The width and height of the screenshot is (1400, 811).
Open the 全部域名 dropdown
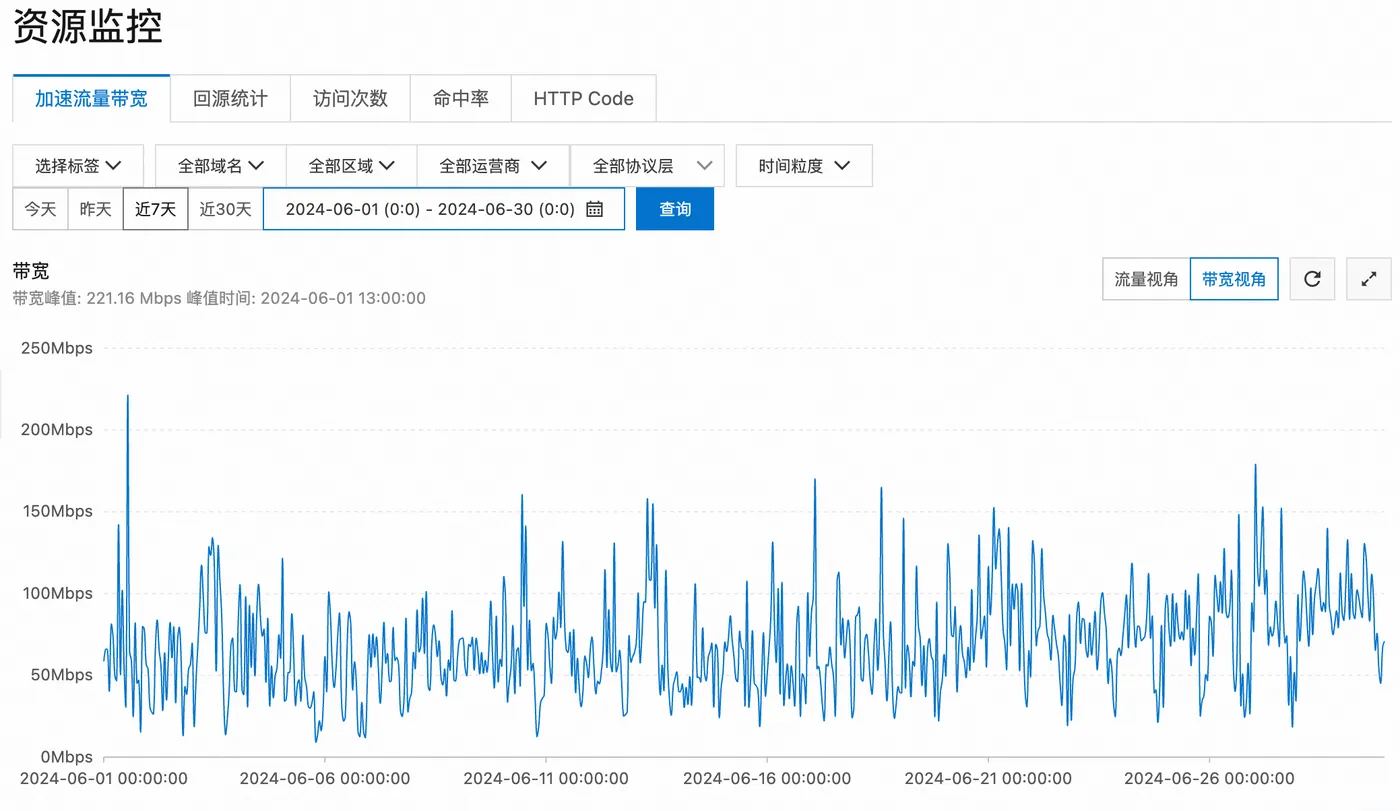click(x=220, y=166)
